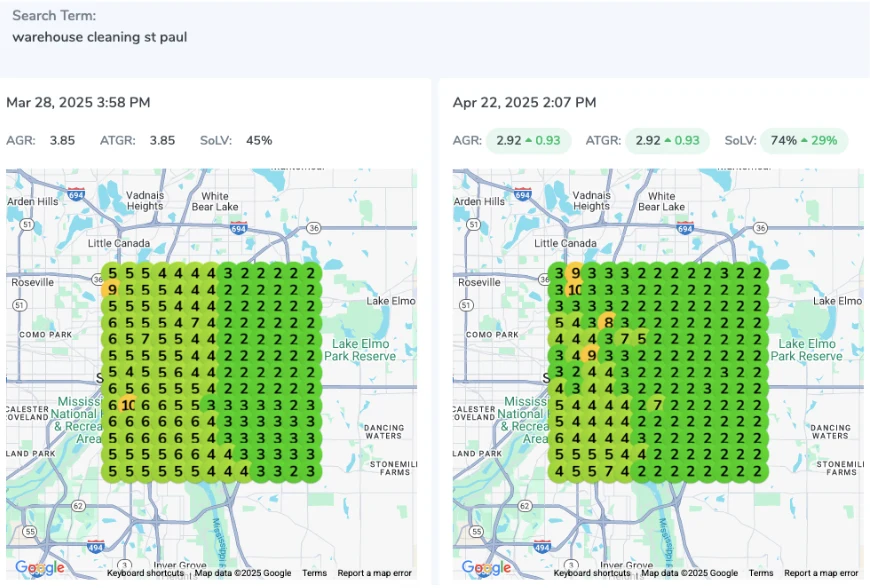Click the orange 10 marker on April map
870x588 pixels.
point(576,290)
